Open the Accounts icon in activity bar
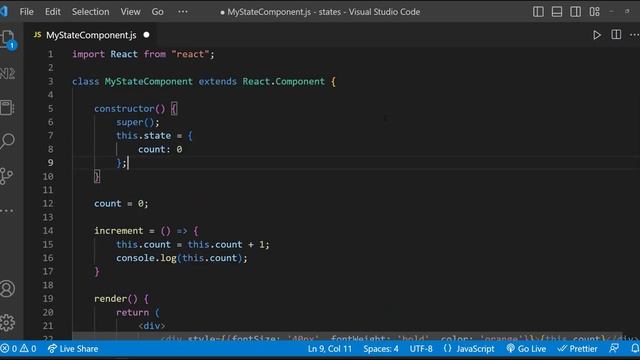The image size is (640, 360). [7, 289]
